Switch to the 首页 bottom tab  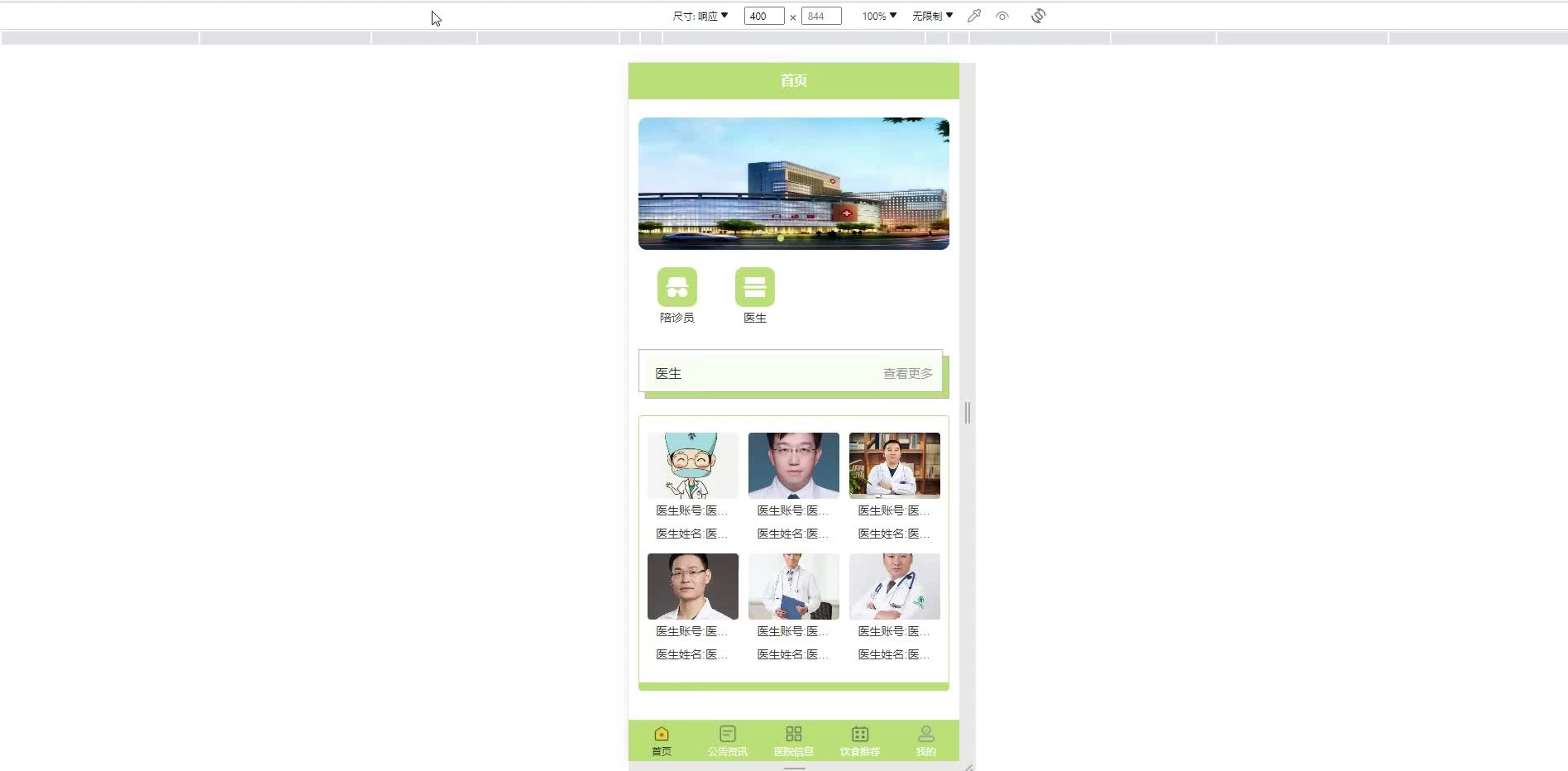pos(662,740)
